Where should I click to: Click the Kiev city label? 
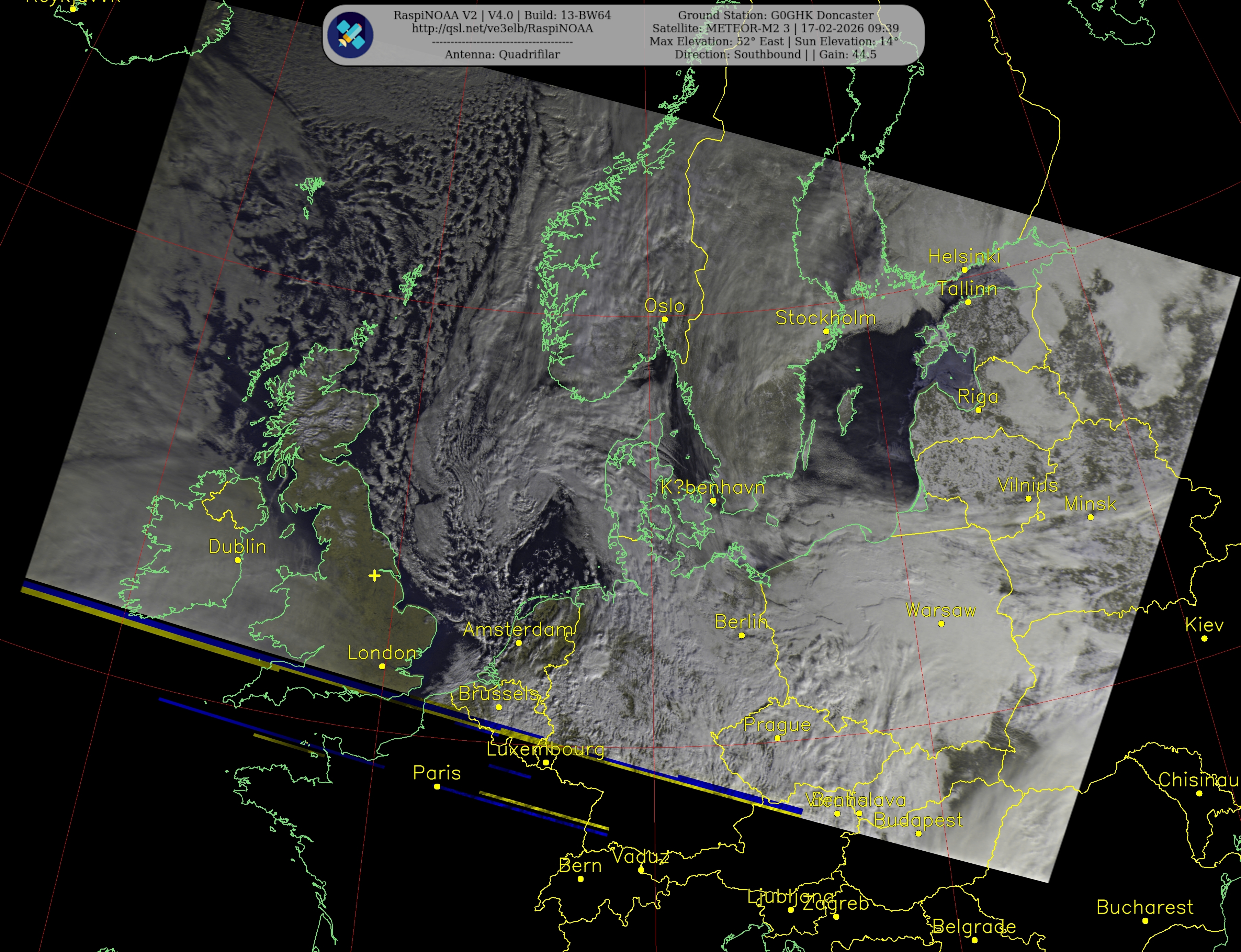[1204, 625]
